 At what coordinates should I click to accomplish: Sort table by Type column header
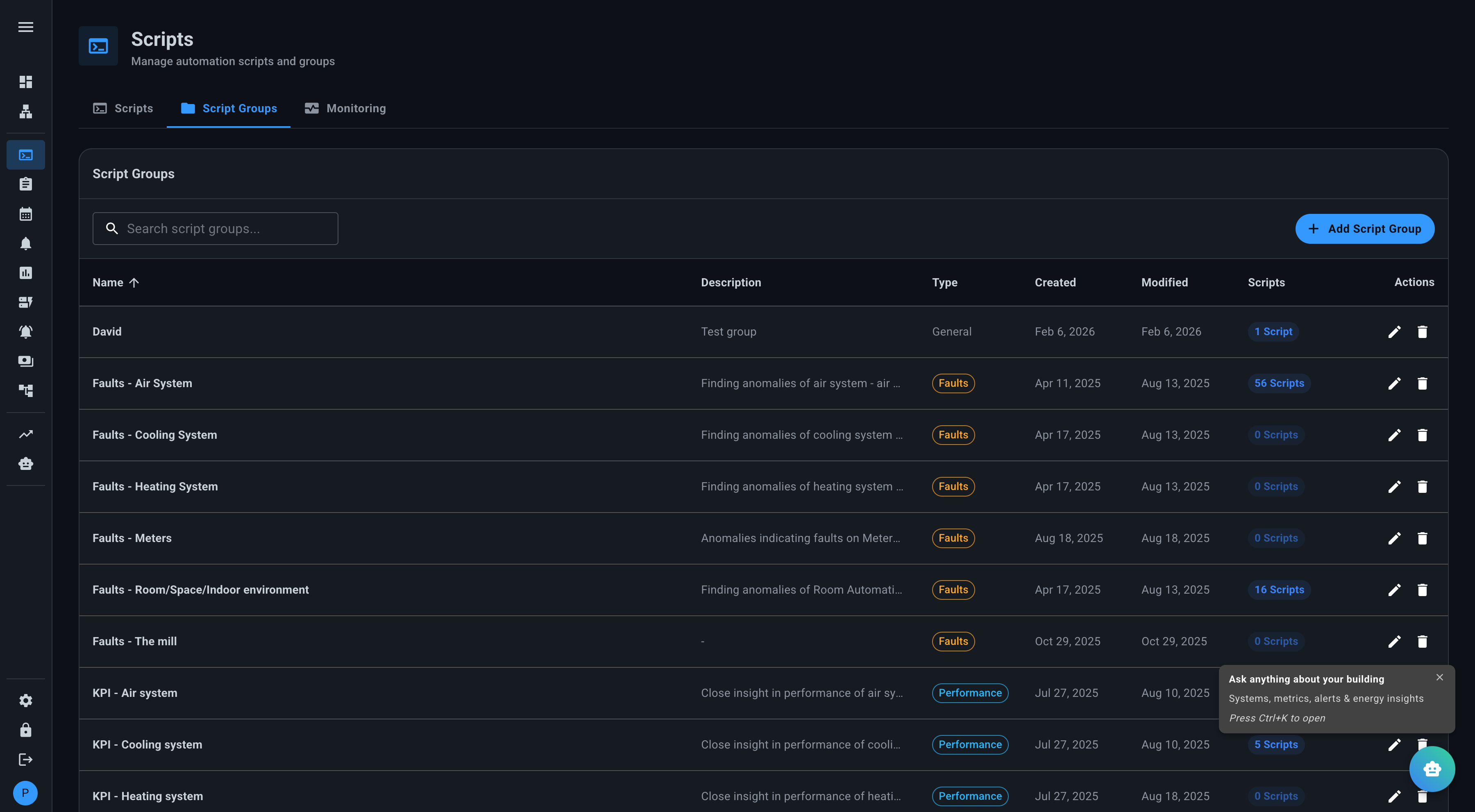[x=944, y=282]
